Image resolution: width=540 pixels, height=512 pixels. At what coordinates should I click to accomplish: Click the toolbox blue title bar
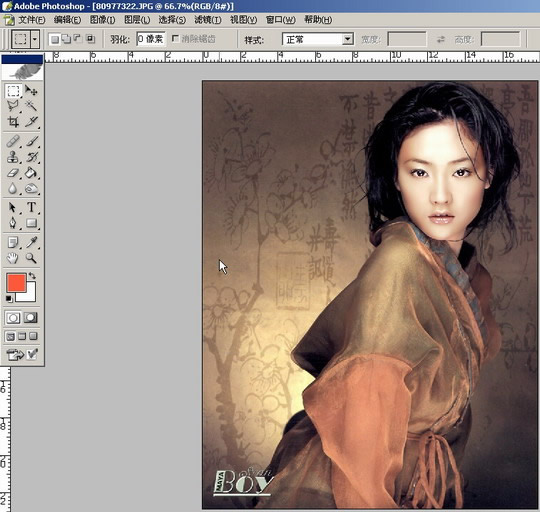[x=22, y=60]
